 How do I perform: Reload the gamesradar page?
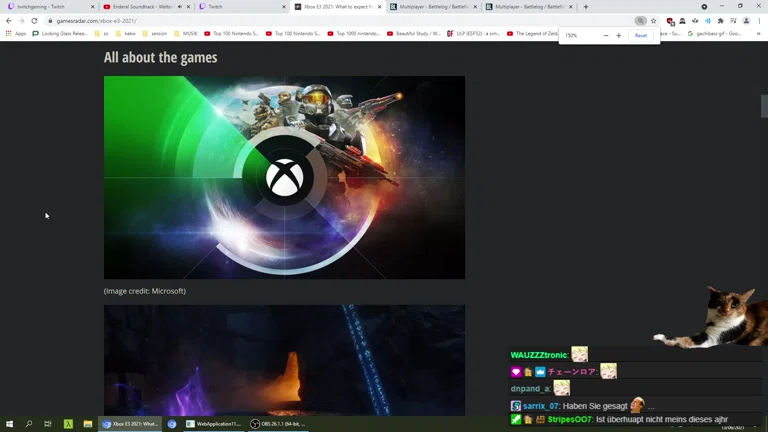tap(34, 21)
